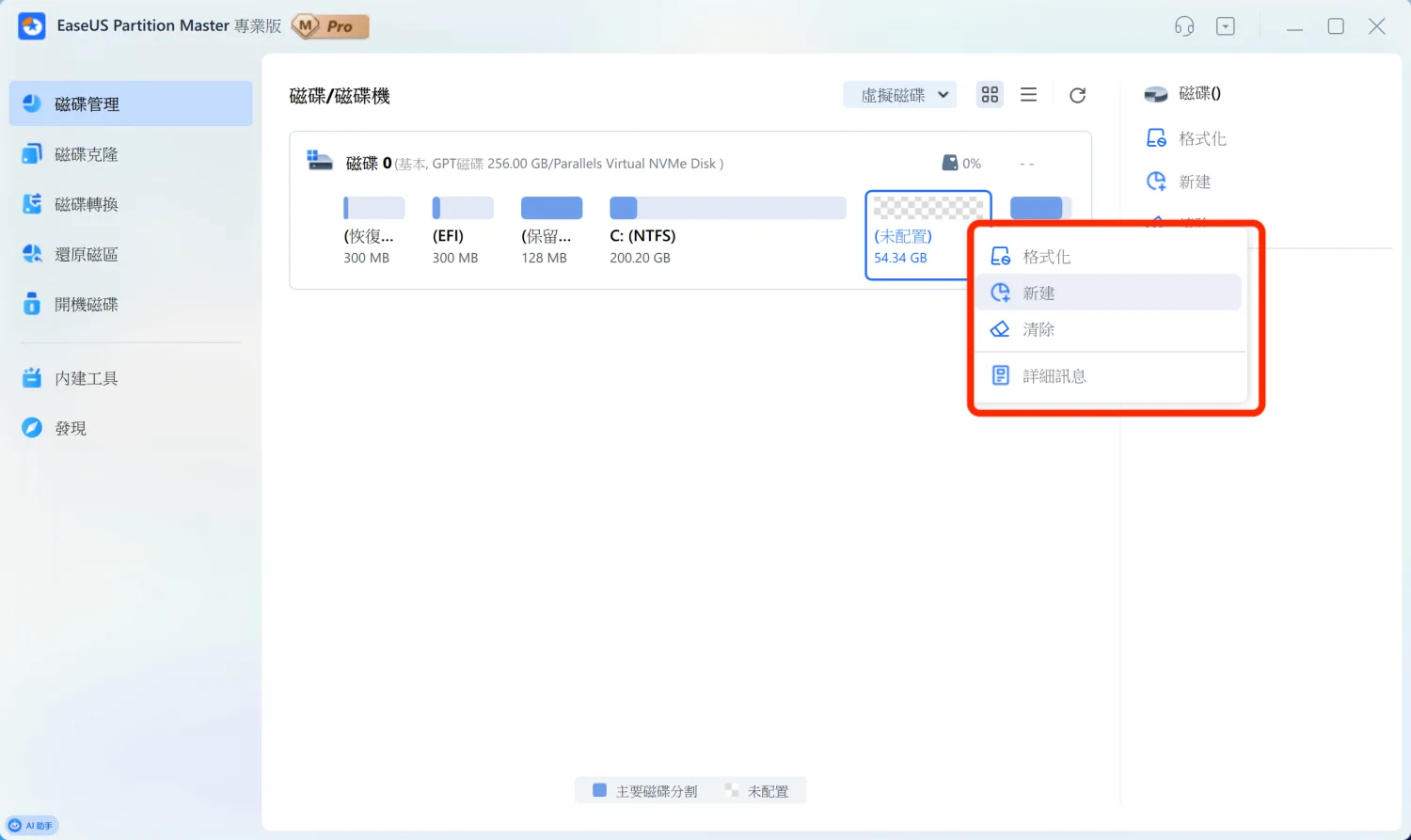
Task: Click the EaseUS Partition Master logo icon
Action: click(32, 26)
